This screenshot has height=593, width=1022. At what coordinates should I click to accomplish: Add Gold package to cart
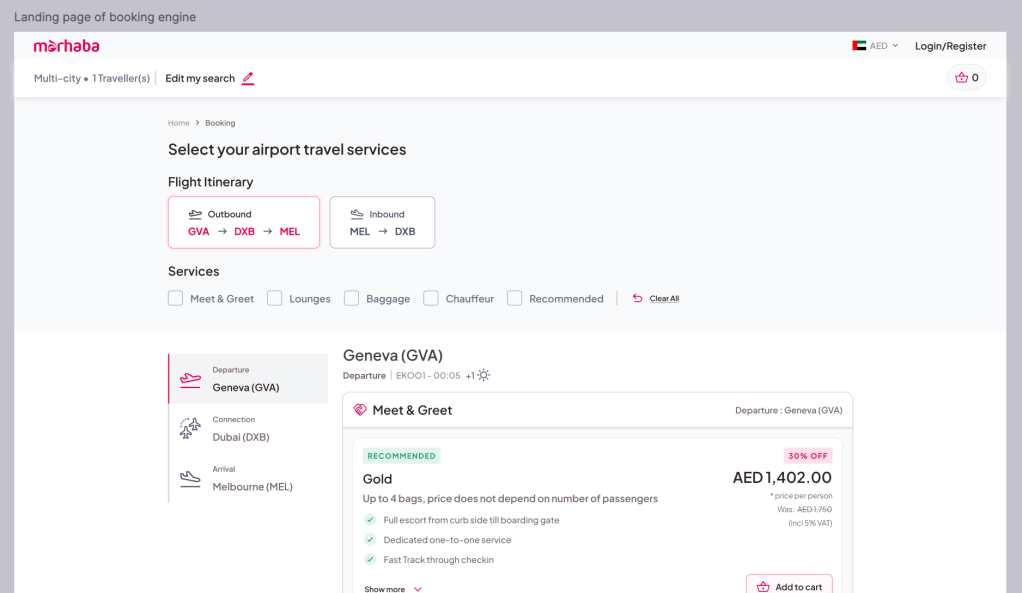(x=789, y=586)
